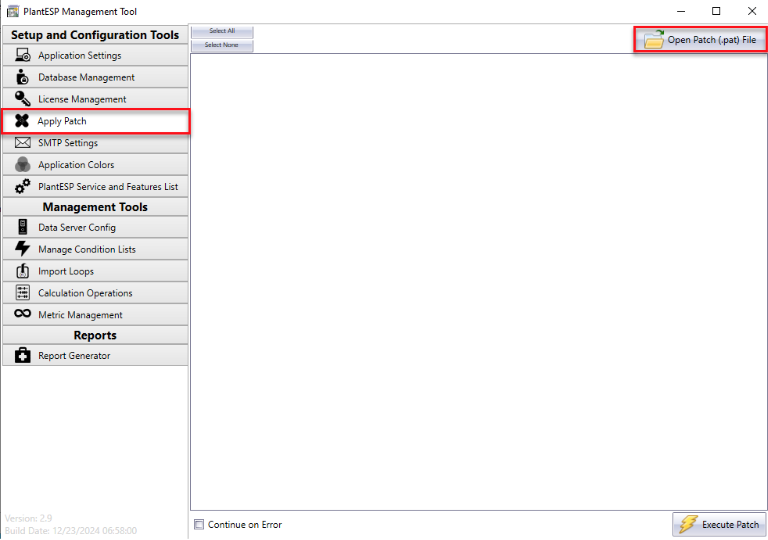This screenshot has height=540, width=768.
Task: Click the Metric Management infinity icon
Action: tap(23, 314)
